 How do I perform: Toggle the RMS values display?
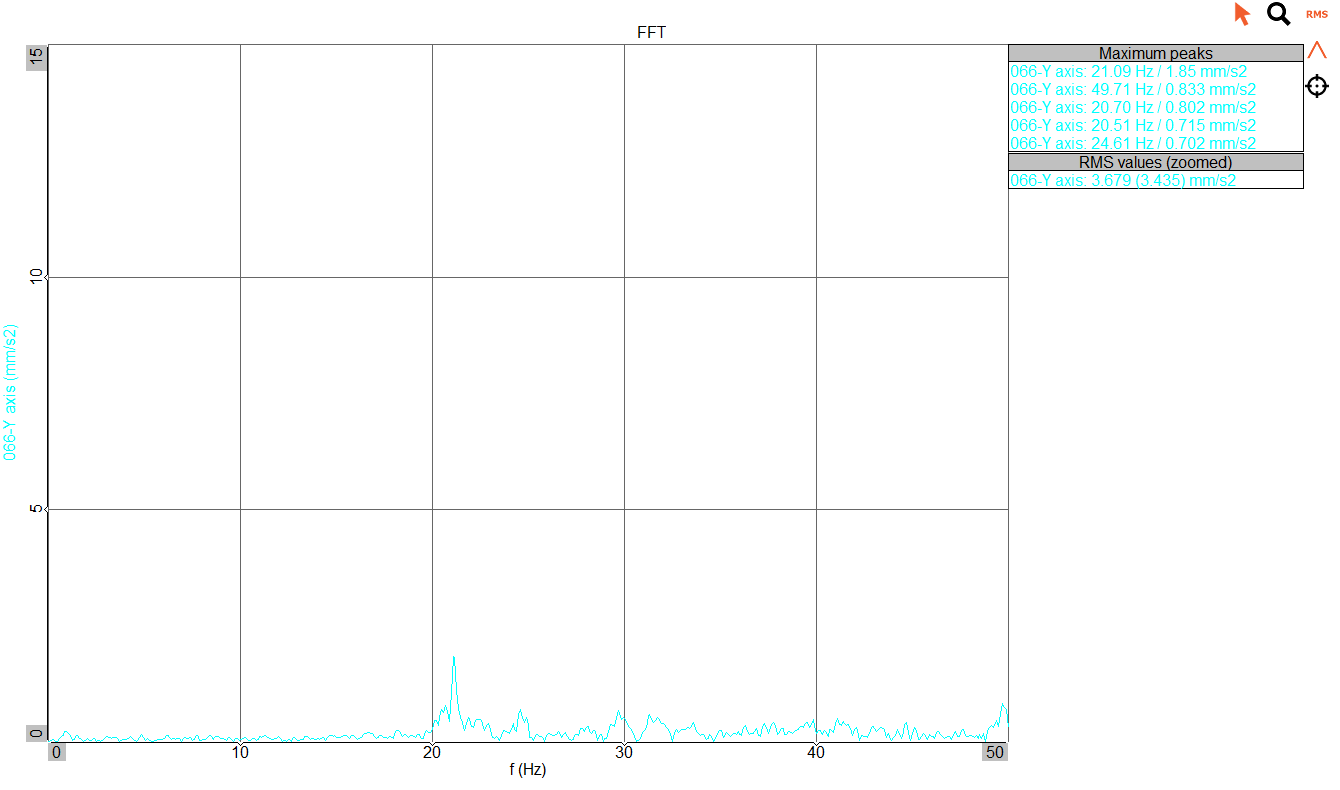coord(1316,14)
